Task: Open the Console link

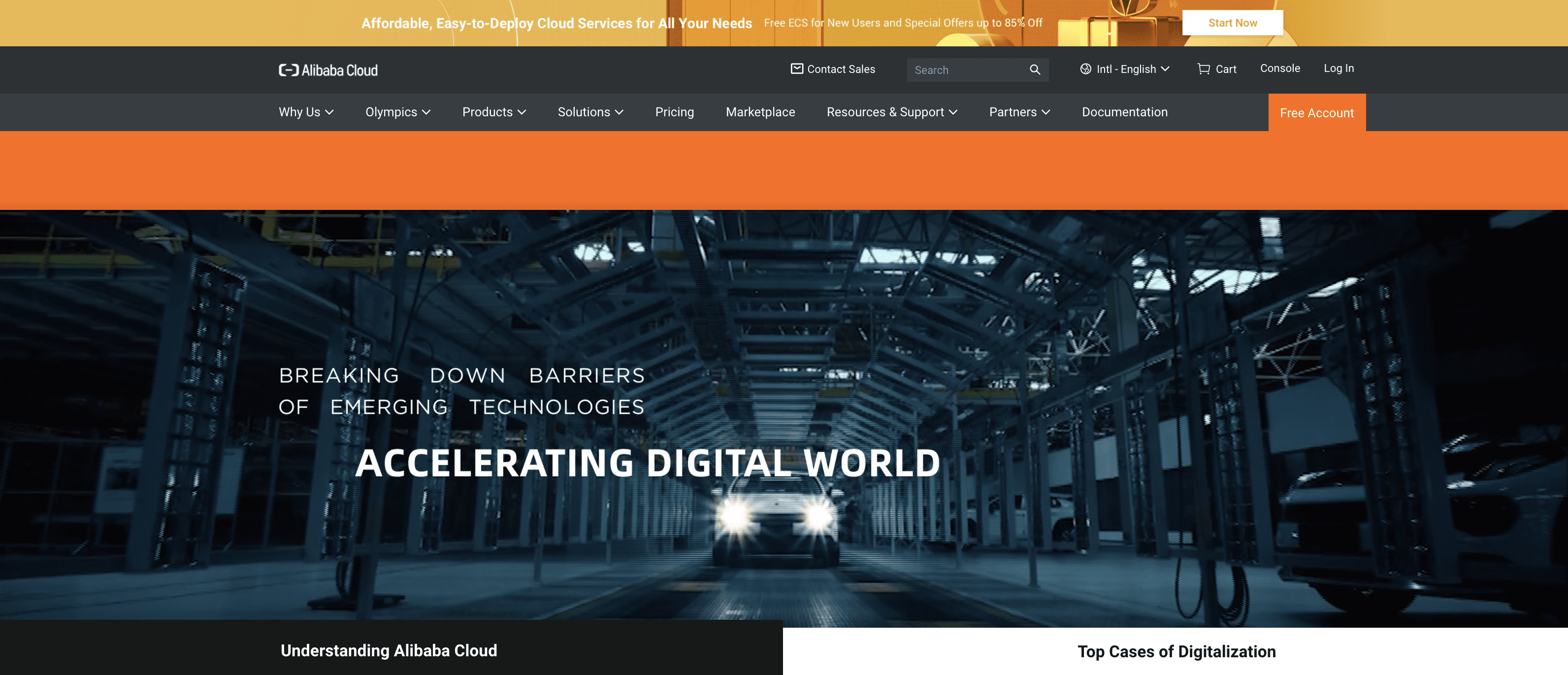Action: point(1279,68)
